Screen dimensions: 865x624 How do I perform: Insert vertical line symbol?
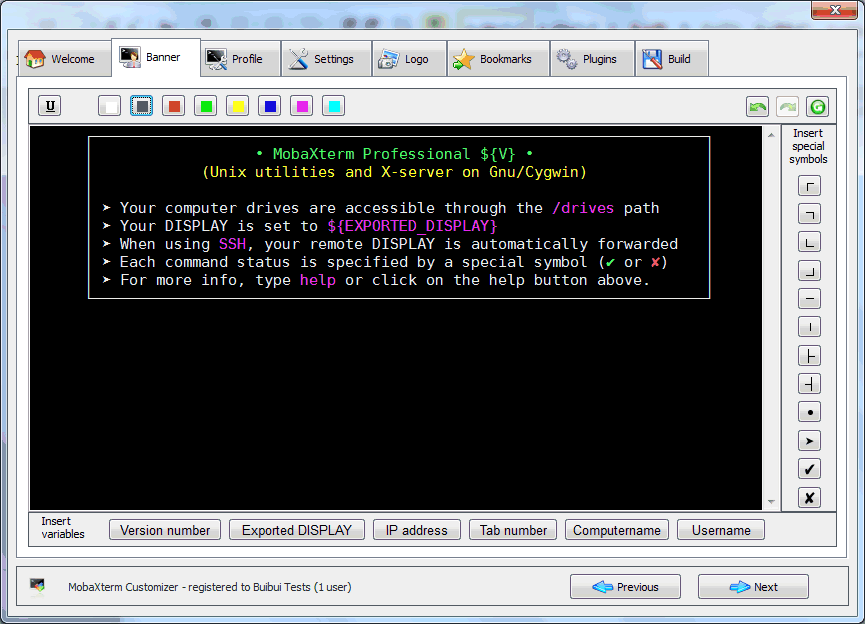point(809,327)
